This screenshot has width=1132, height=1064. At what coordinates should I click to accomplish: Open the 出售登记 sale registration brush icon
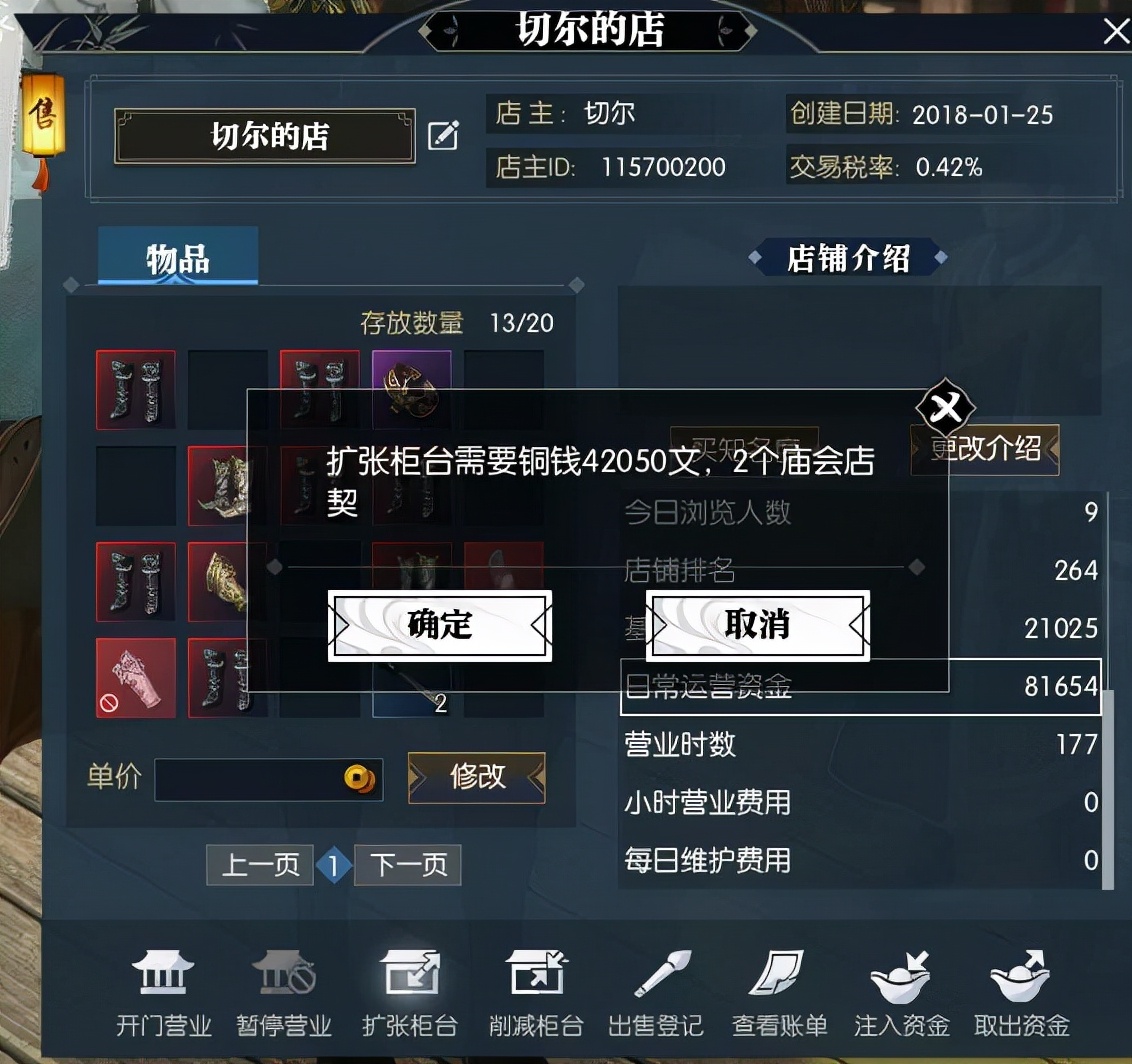coord(661,973)
